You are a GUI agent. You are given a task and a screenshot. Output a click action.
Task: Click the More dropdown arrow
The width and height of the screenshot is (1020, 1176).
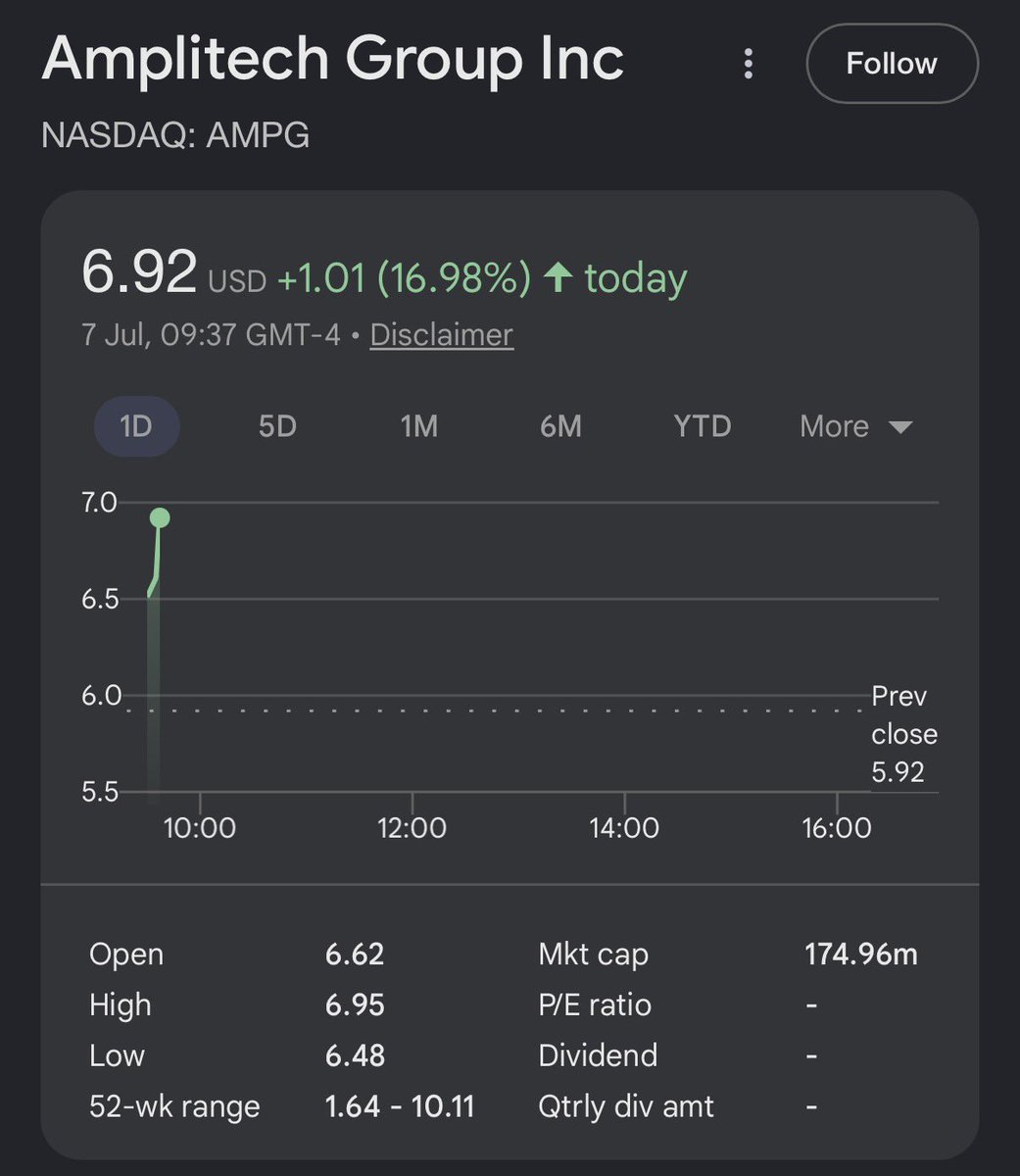point(900,427)
